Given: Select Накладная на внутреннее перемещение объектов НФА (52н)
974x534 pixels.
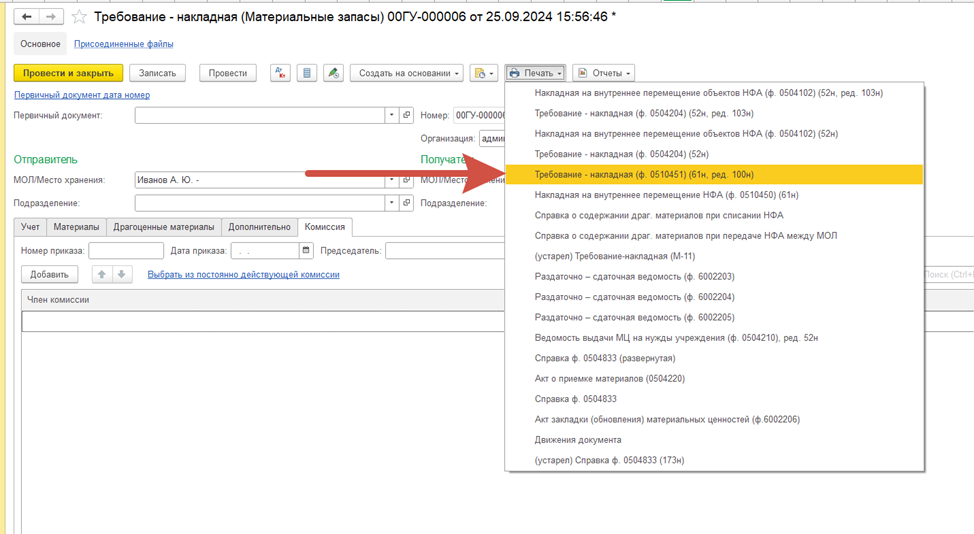Looking at the screenshot, I should point(714,134).
